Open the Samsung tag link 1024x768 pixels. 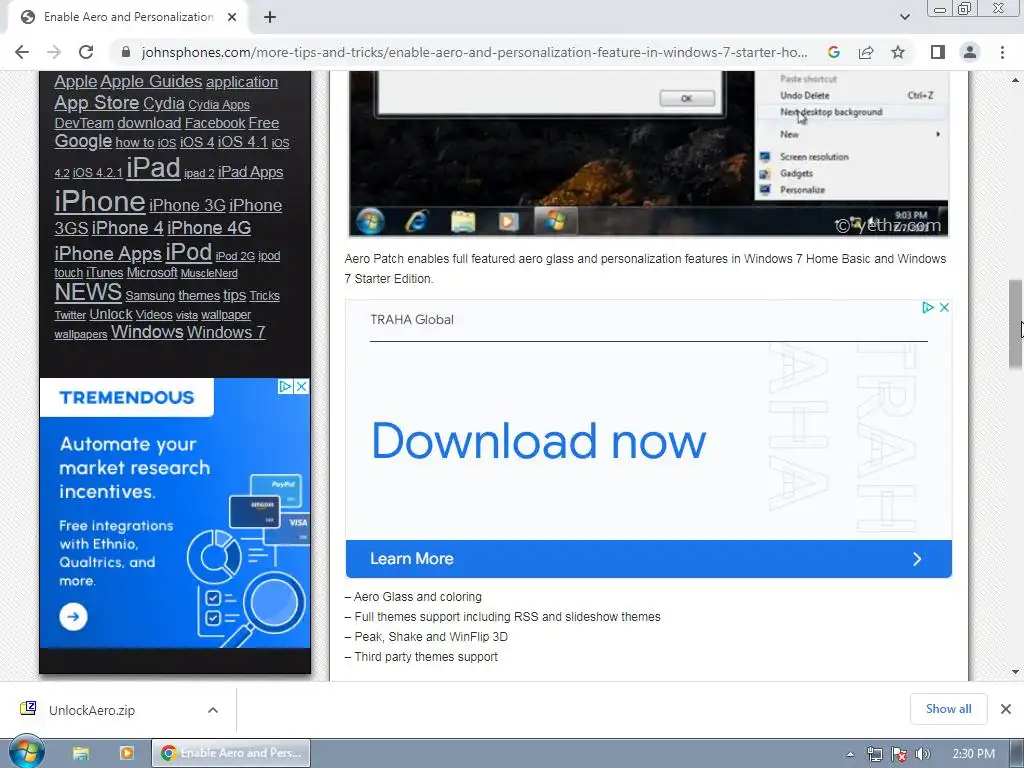(x=150, y=296)
